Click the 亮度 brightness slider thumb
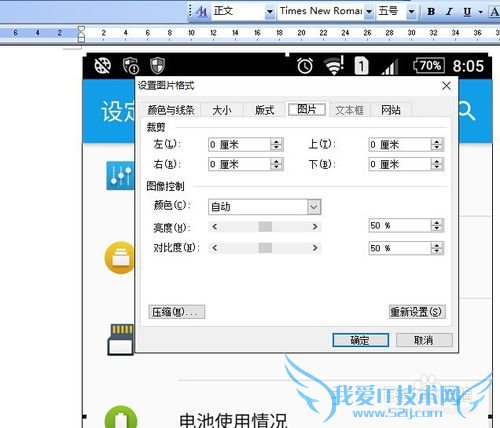 pyautogui.click(x=265, y=227)
